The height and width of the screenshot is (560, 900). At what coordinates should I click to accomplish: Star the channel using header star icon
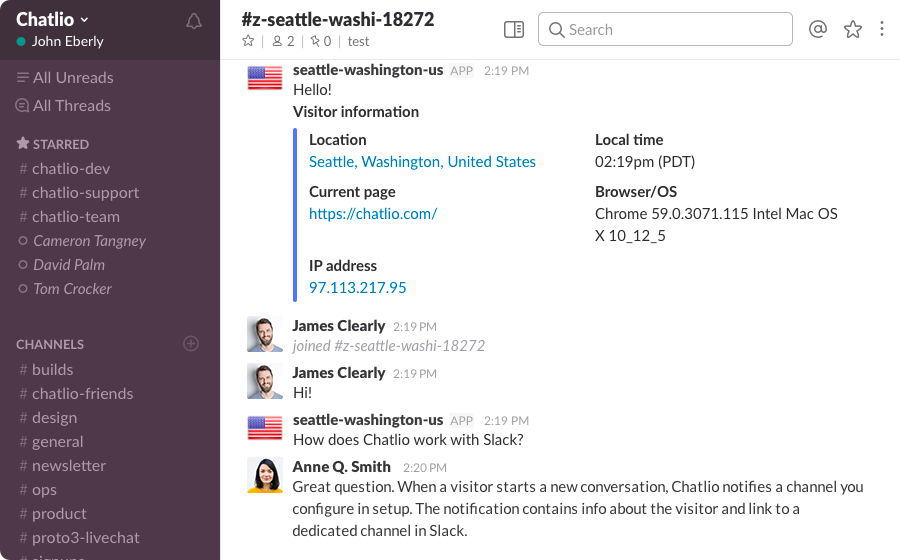point(248,41)
